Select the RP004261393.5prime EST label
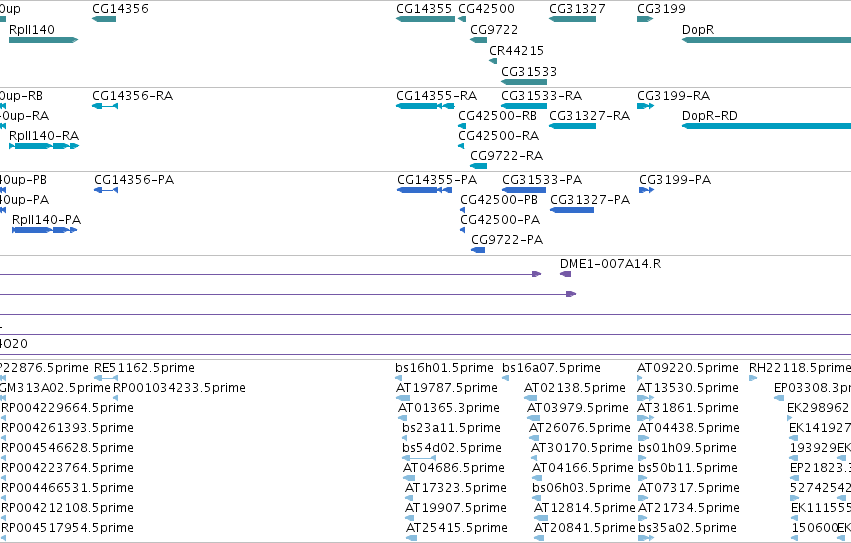The width and height of the screenshot is (851, 543). [x=67, y=428]
